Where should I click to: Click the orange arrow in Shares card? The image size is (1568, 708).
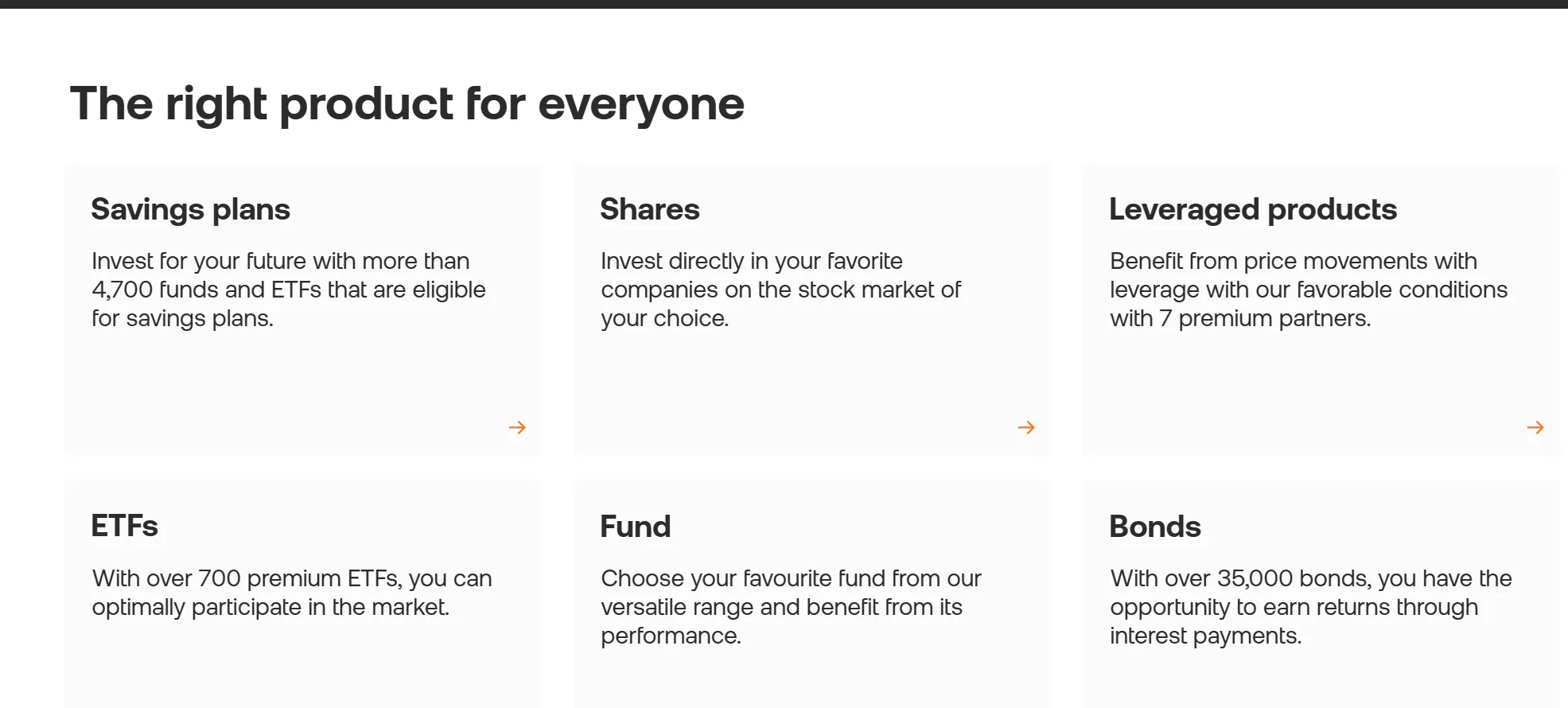1026,428
